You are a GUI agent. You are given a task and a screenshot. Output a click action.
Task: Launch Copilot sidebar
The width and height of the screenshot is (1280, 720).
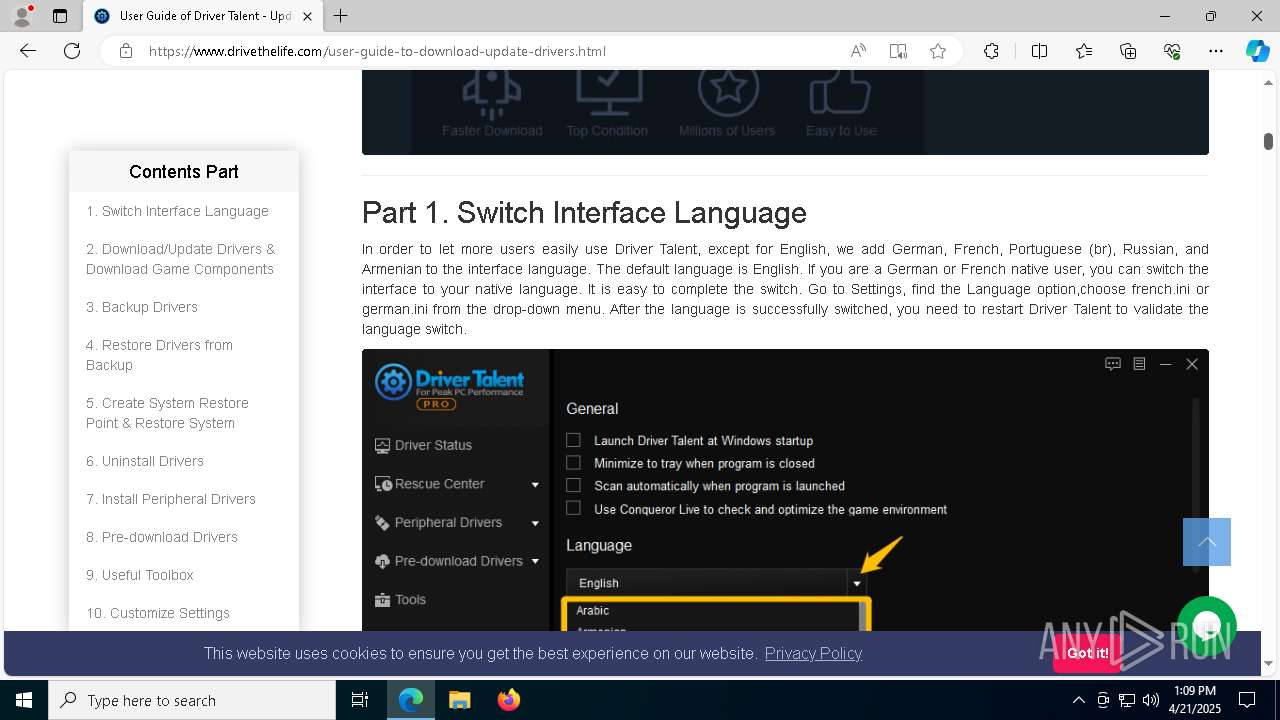point(1257,51)
